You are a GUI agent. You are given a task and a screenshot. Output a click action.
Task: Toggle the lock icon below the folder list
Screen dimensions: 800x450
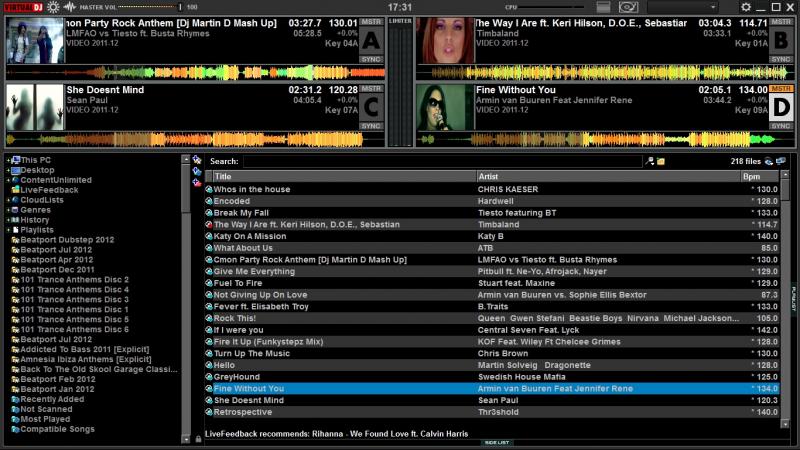point(198,438)
